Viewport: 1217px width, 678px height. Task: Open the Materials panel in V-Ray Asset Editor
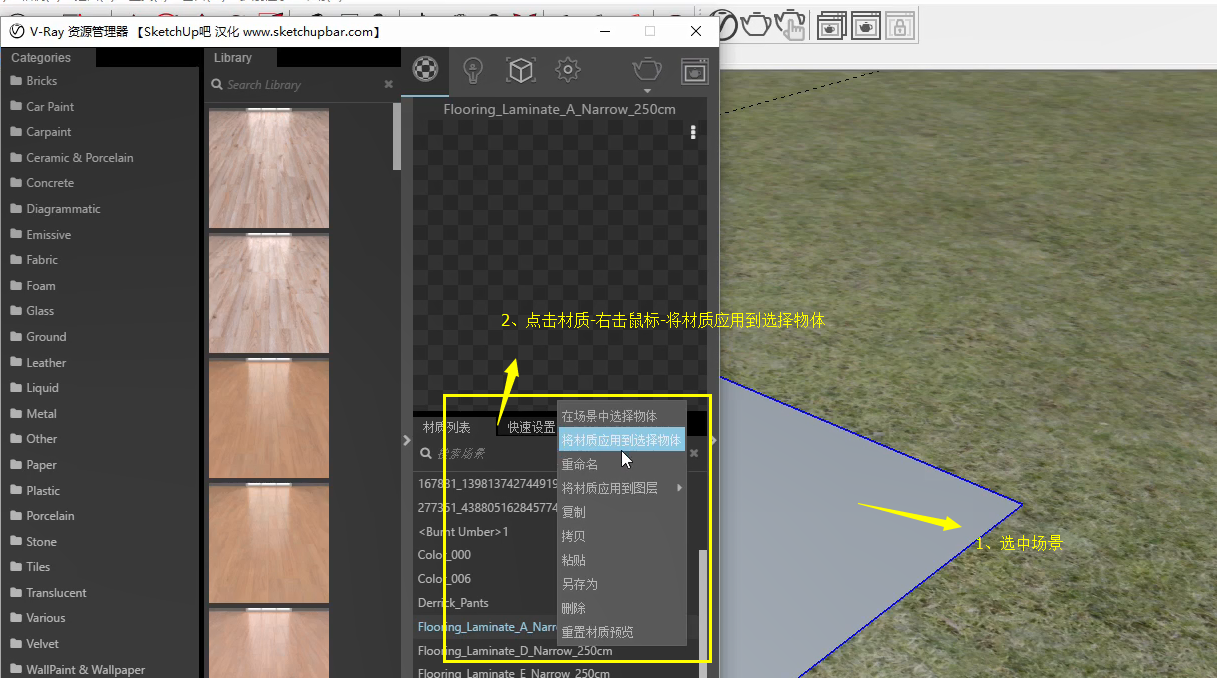pyautogui.click(x=425, y=70)
